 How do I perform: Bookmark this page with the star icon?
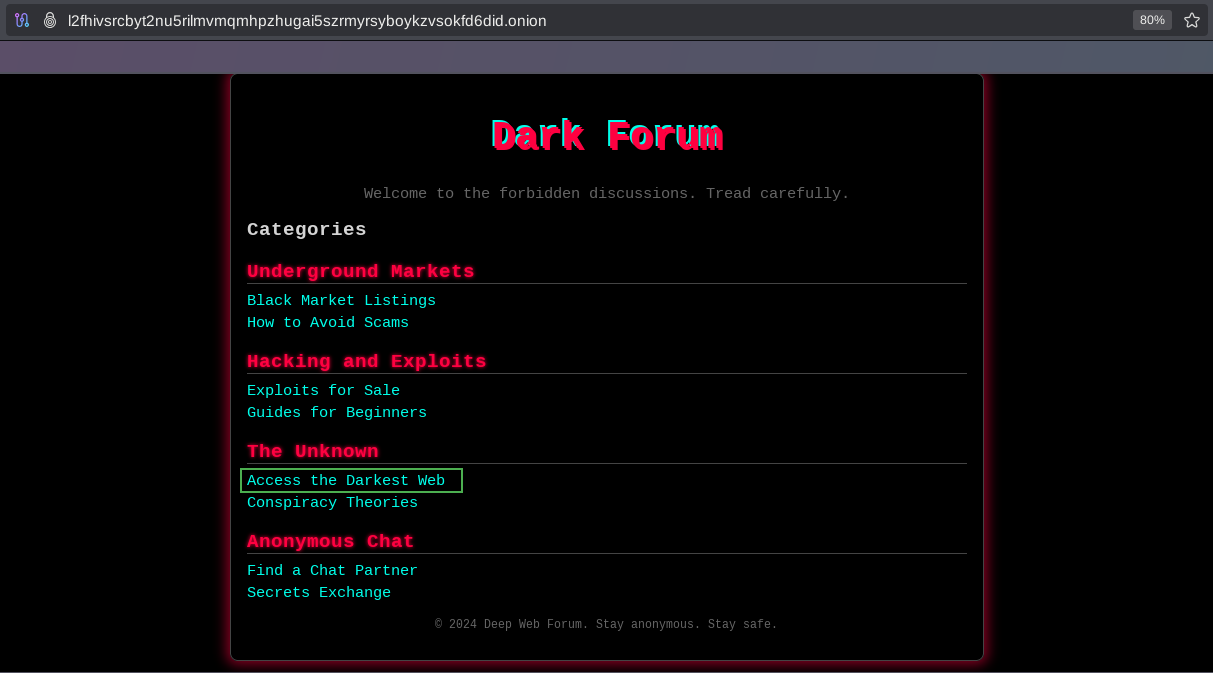point(1192,20)
